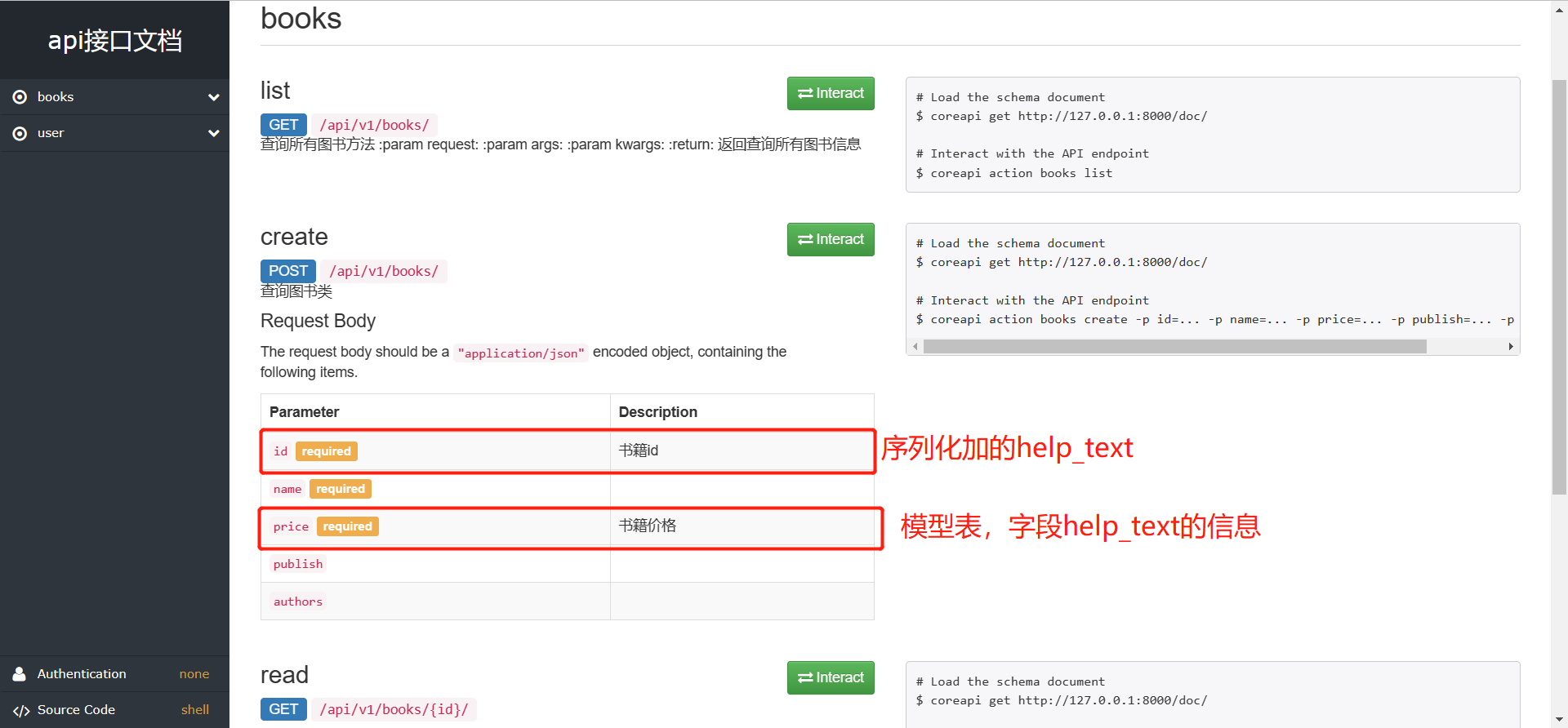Click the required badge next to name

pyautogui.click(x=341, y=489)
